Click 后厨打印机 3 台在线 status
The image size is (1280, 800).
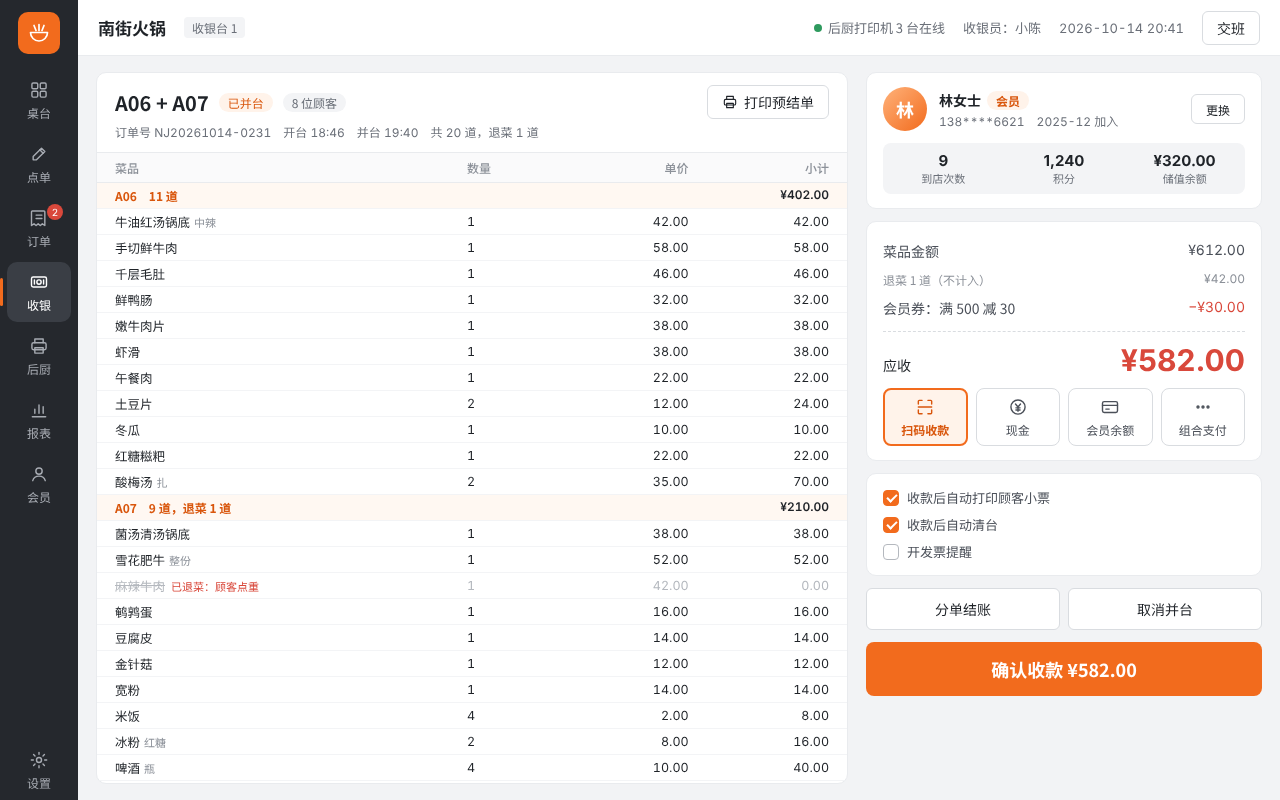click(879, 28)
